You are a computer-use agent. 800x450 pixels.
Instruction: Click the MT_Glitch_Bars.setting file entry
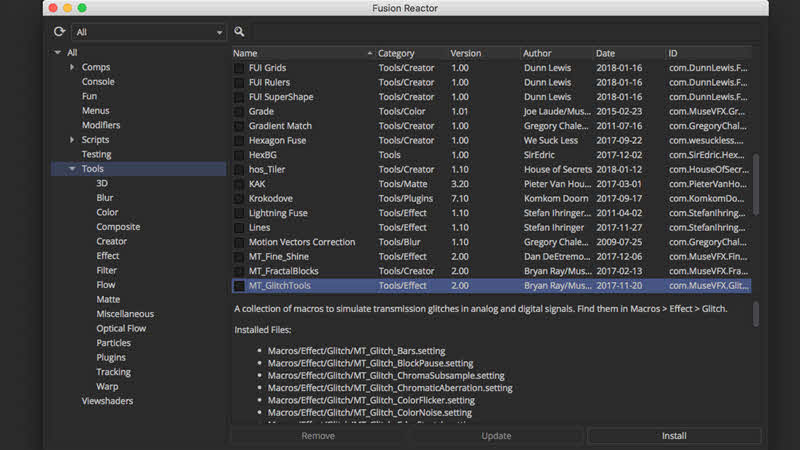tap(356, 351)
